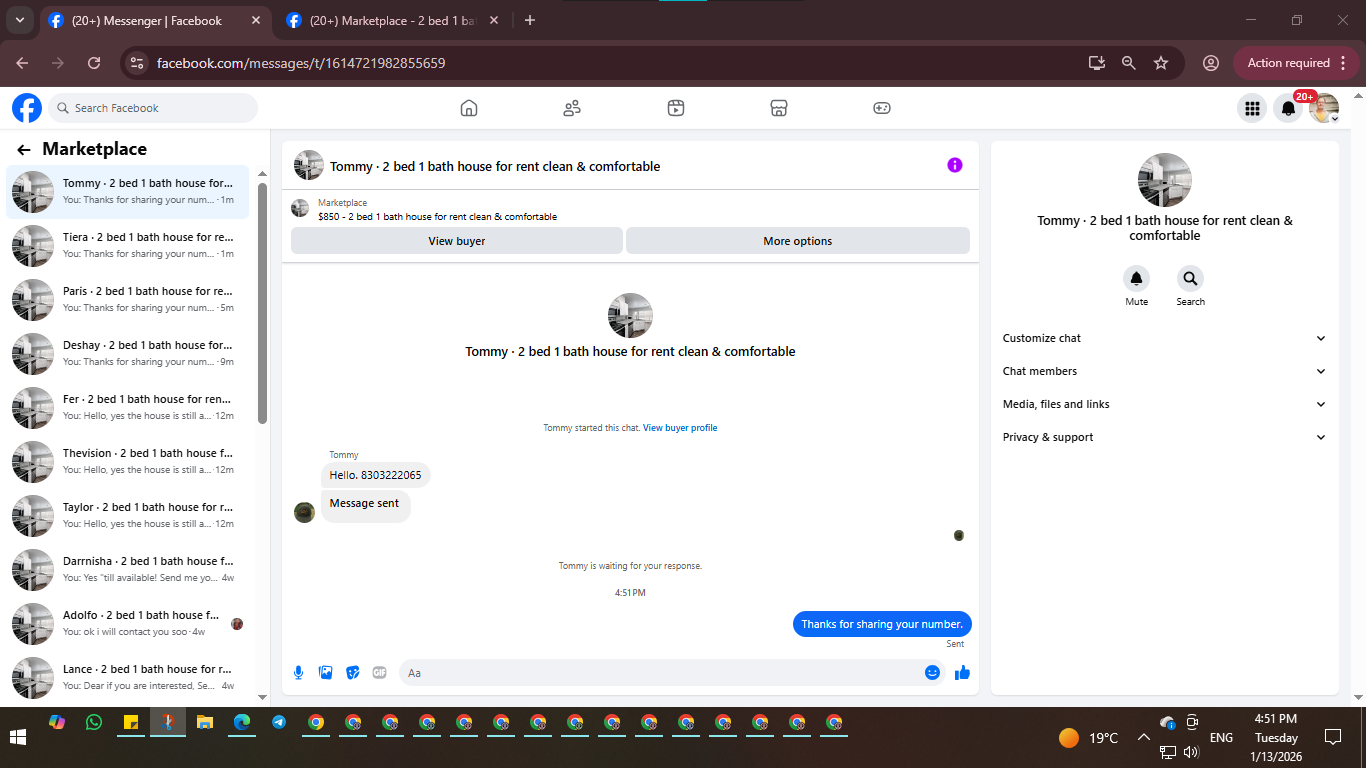1366x768 pixels.
Task: Open the Tiera conversation
Action: pos(128,245)
